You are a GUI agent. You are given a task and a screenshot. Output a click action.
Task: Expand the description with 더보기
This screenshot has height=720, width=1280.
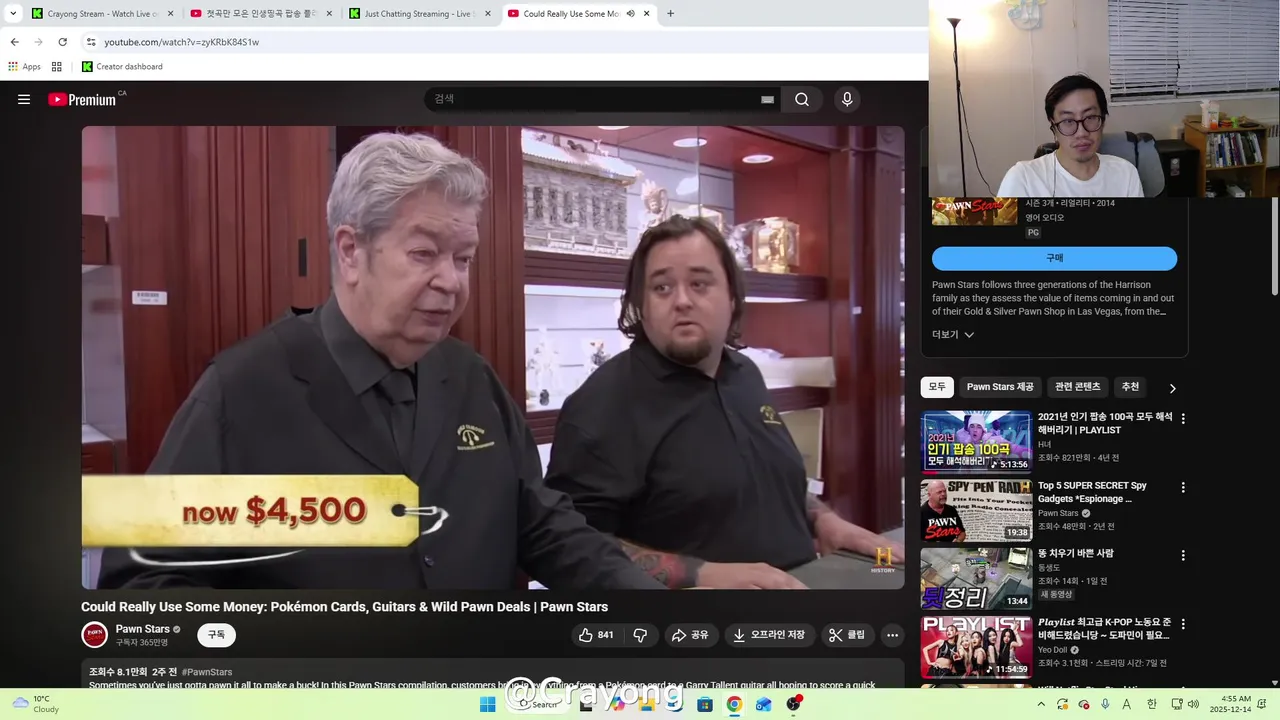point(953,335)
